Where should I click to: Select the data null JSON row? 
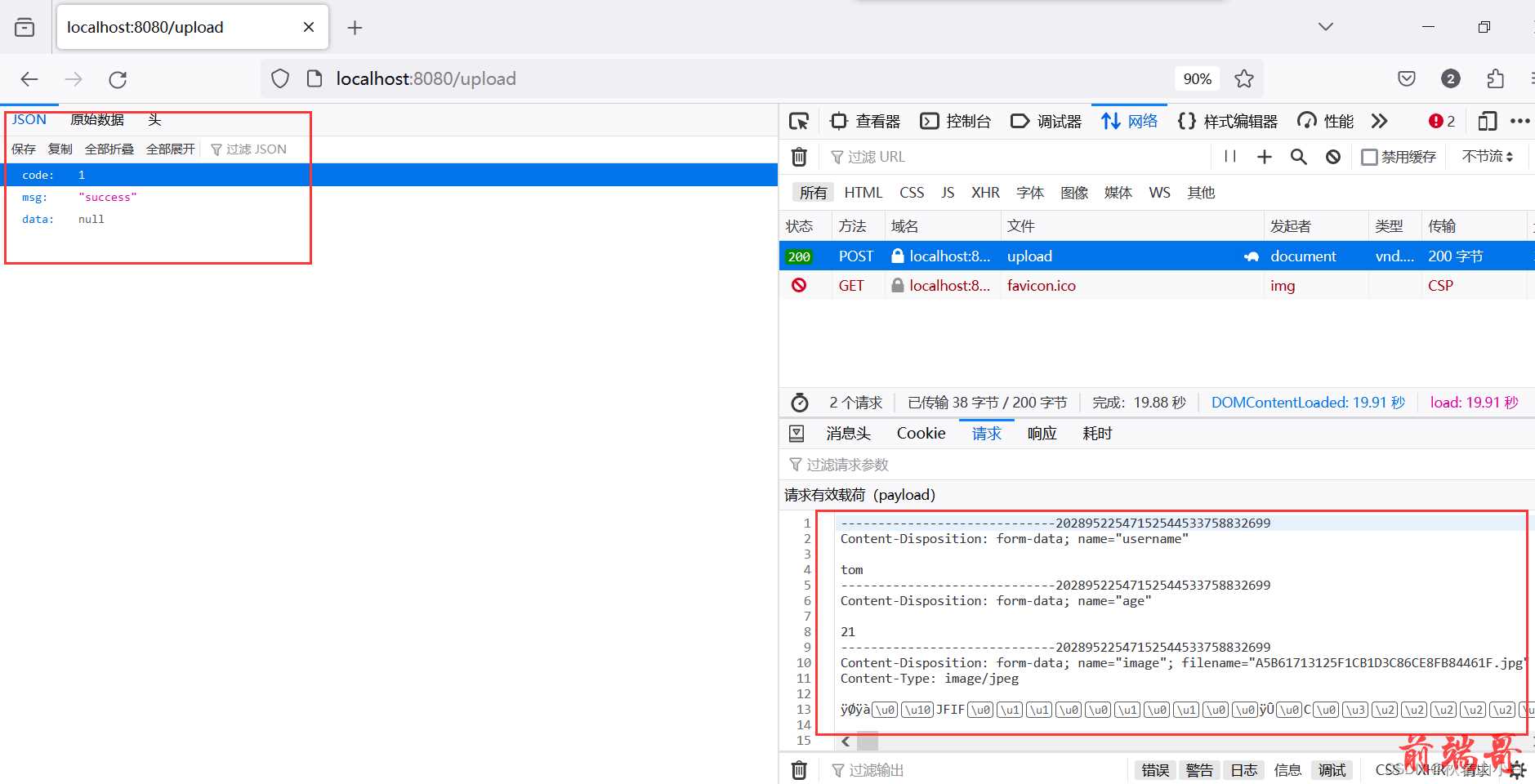click(x=389, y=220)
